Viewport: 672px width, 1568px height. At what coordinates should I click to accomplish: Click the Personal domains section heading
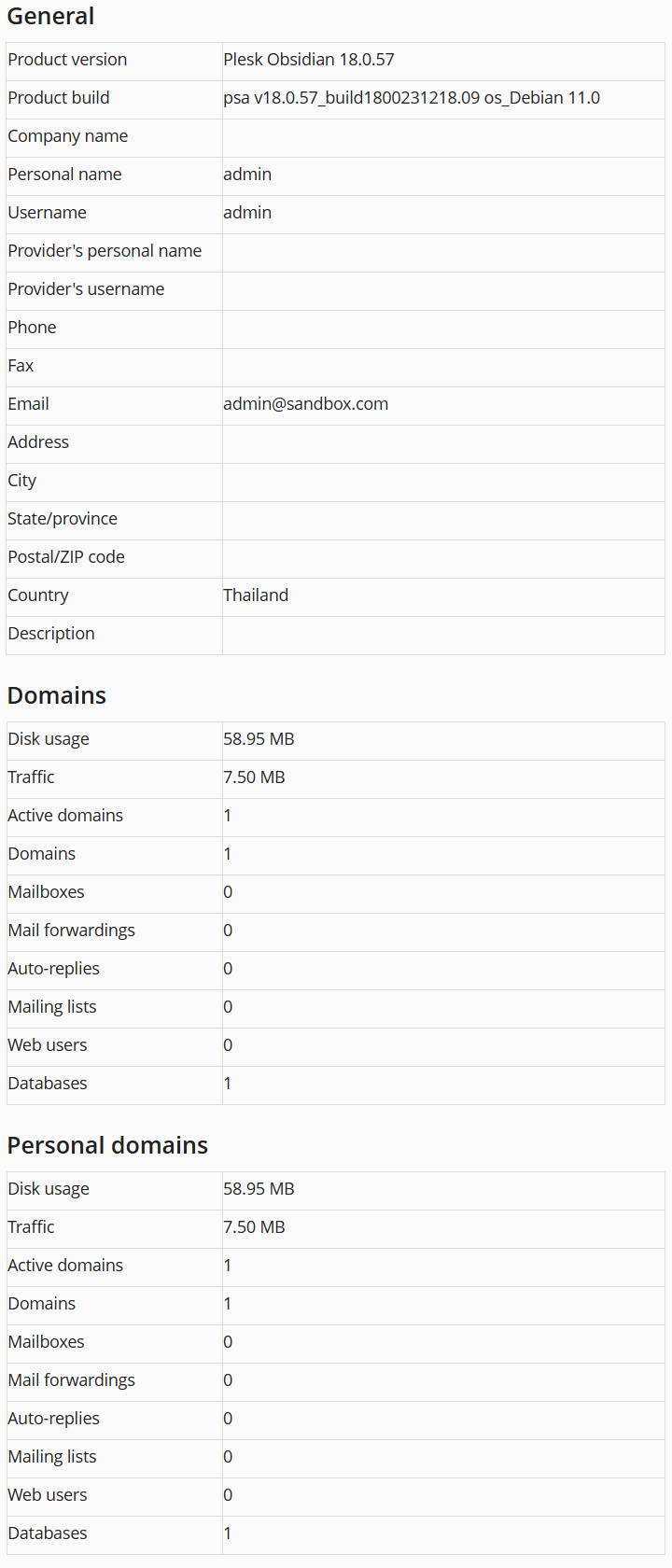pos(107,1145)
